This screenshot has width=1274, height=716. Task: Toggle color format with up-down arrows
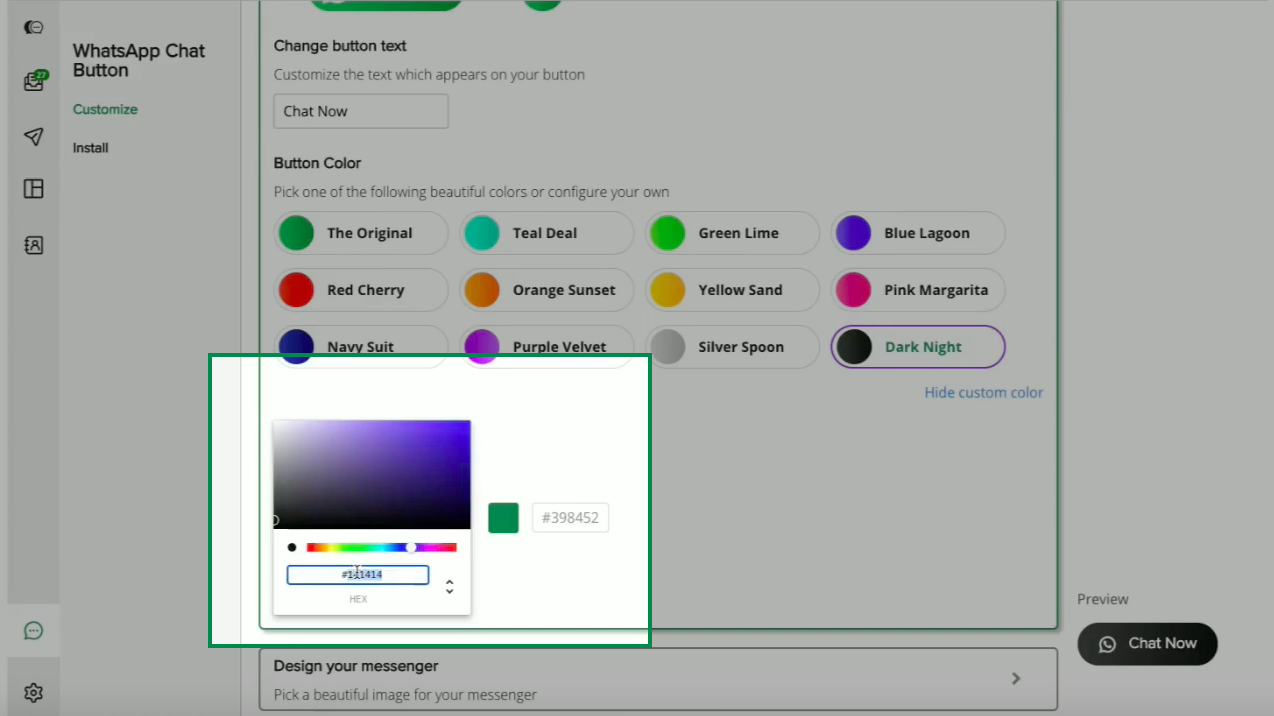pyautogui.click(x=450, y=587)
